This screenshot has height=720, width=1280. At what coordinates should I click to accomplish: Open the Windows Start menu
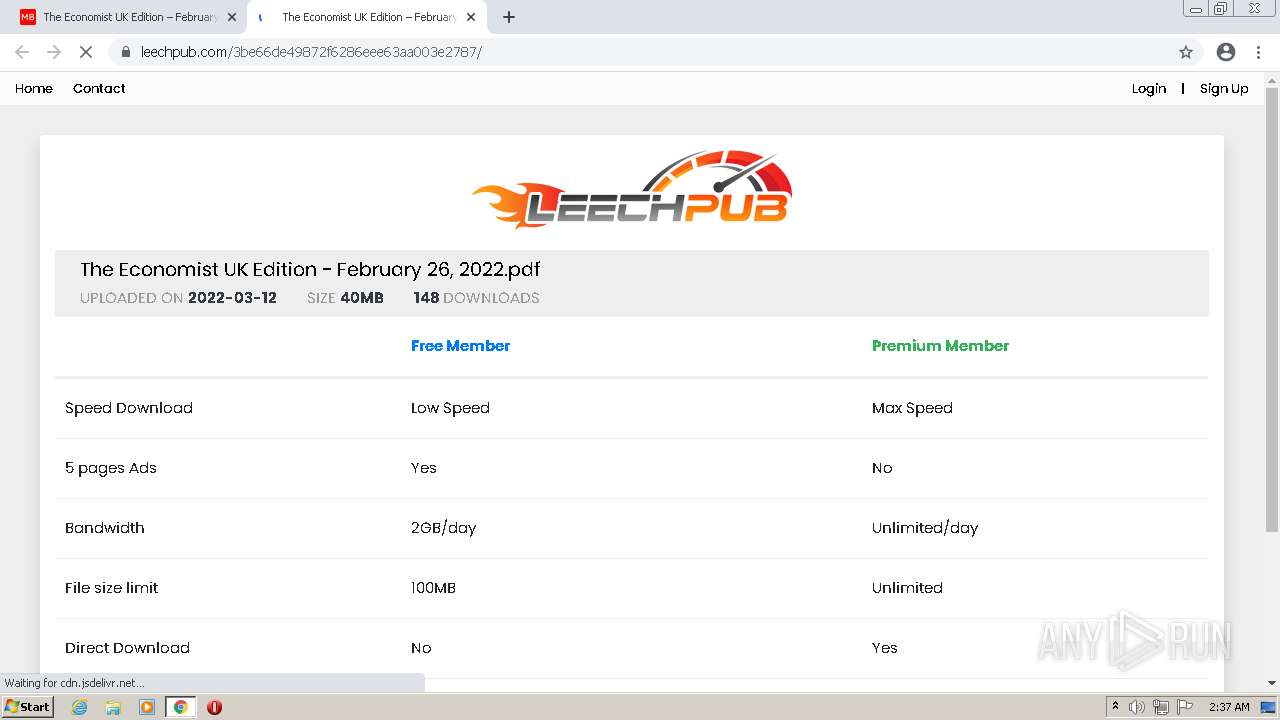(x=27, y=707)
